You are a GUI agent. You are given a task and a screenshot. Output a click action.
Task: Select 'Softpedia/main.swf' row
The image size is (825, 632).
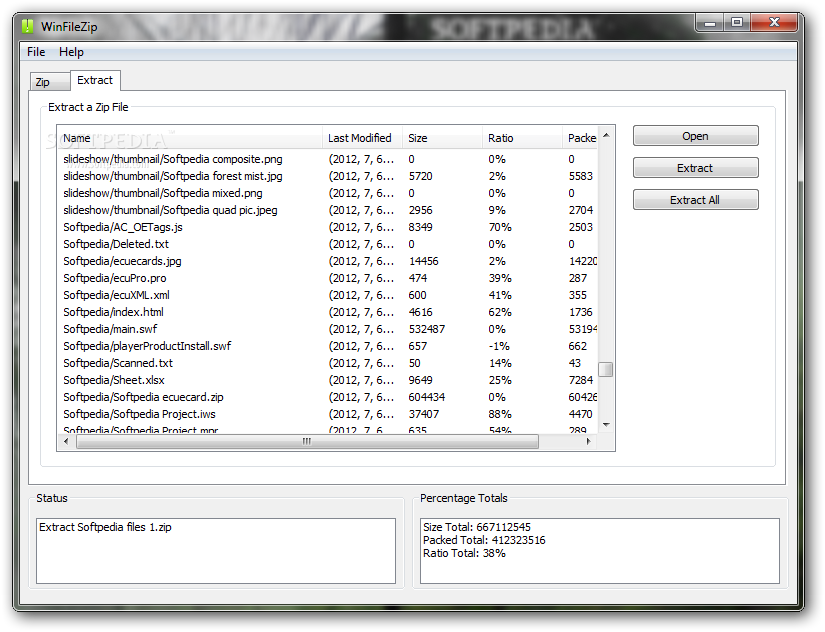pos(327,329)
